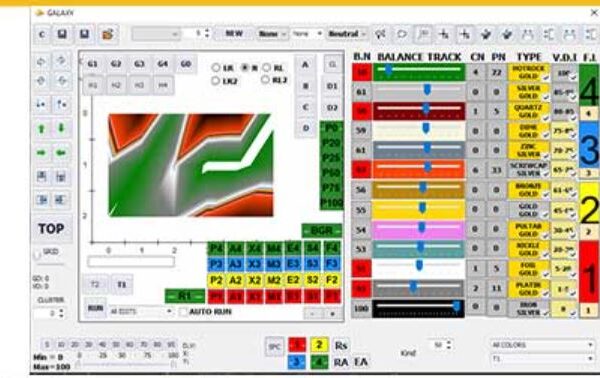Click the black IRON SILVER balance track slider
This screenshot has width=600, height=378.
(419, 308)
